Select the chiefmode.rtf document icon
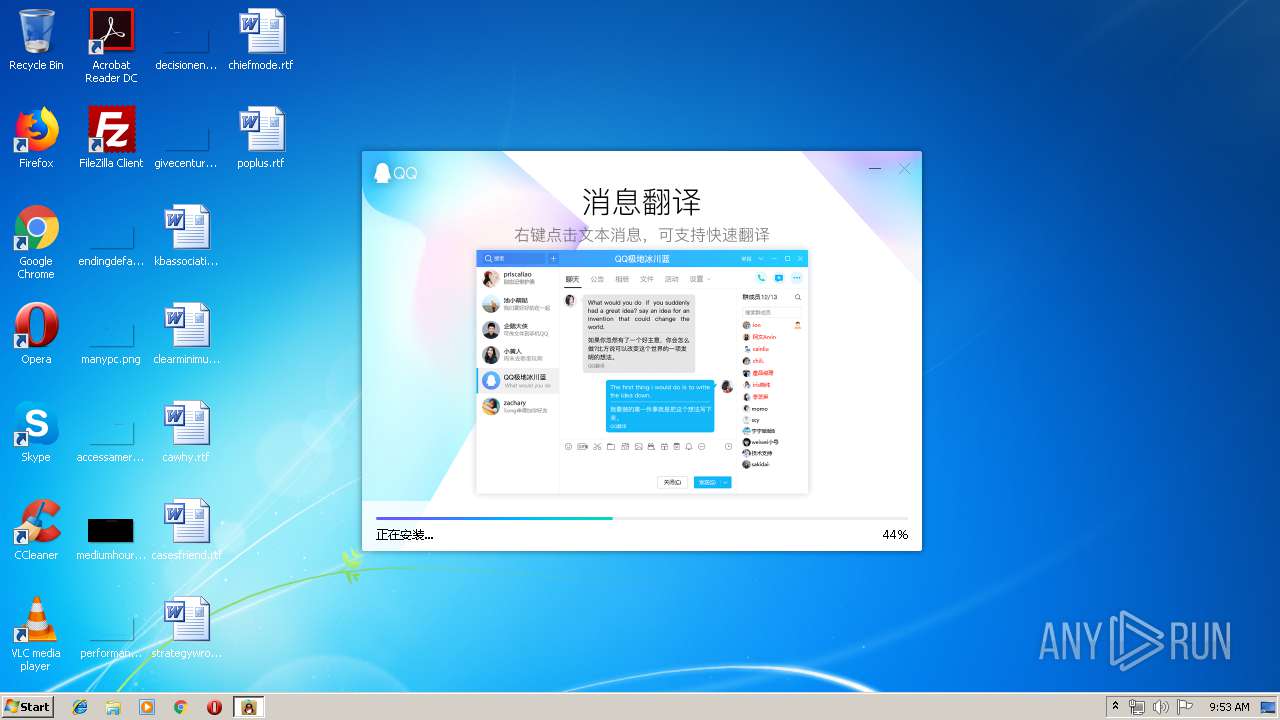1280x720 pixels. (x=261, y=40)
